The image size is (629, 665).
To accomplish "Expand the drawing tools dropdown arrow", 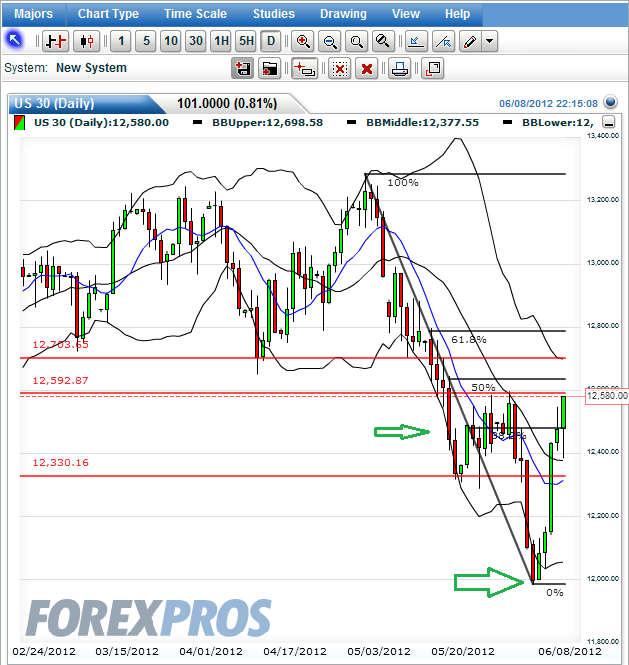I will click(x=489, y=41).
